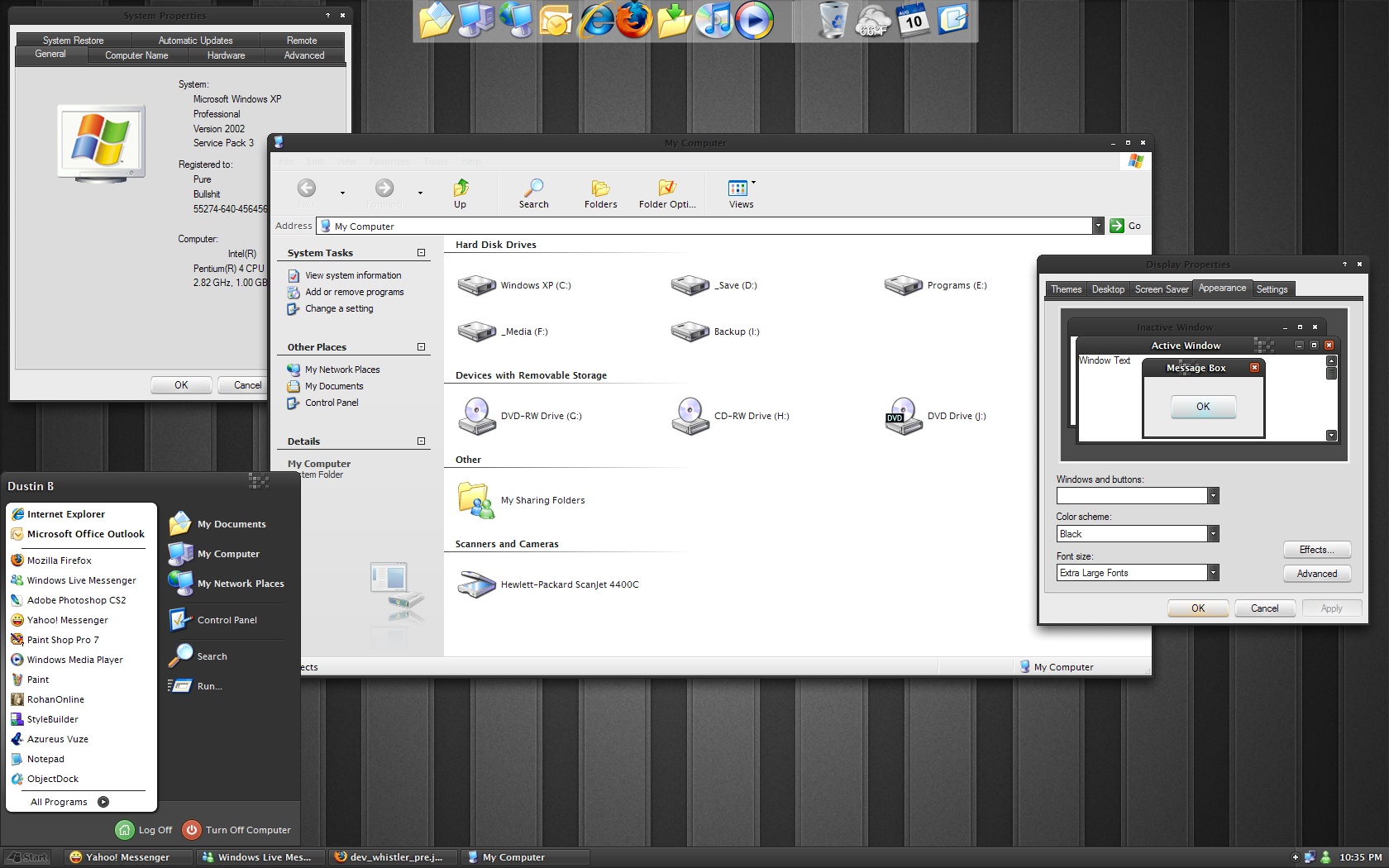1389x868 pixels.
Task: Open Firefox from the top dock
Action: coord(634,21)
